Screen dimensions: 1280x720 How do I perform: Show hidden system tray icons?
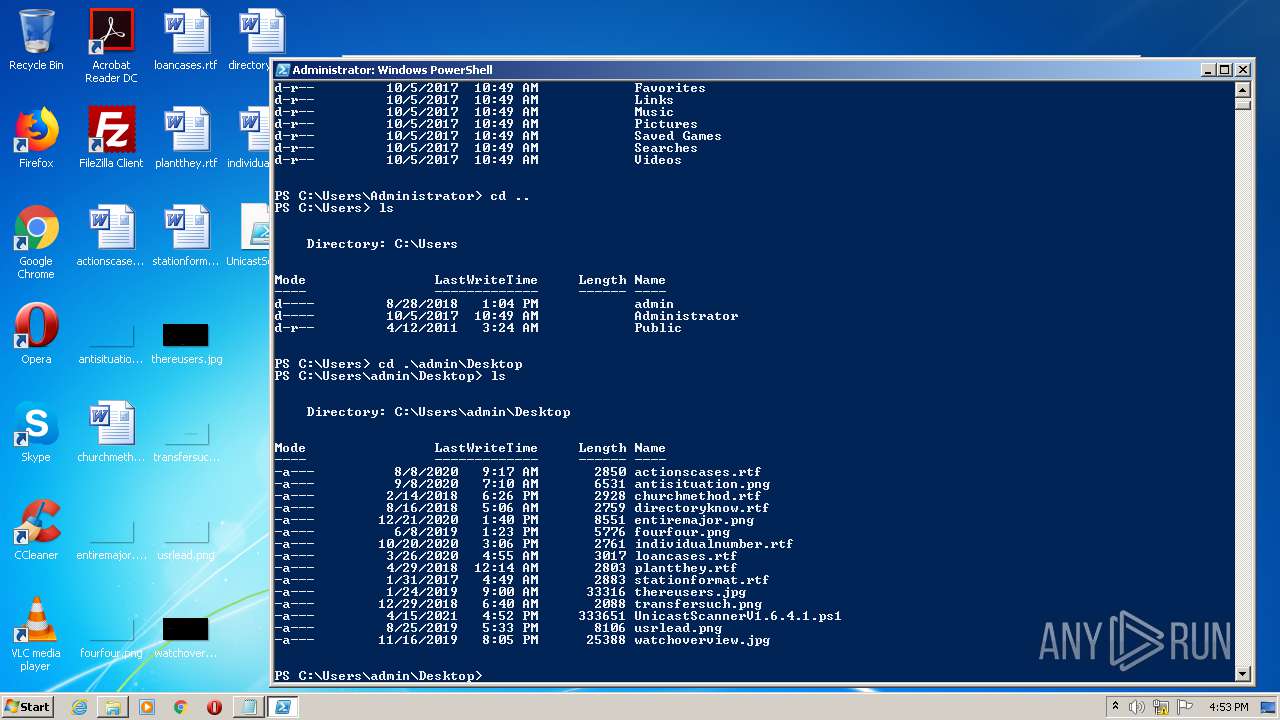pyautogui.click(x=1115, y=707)
